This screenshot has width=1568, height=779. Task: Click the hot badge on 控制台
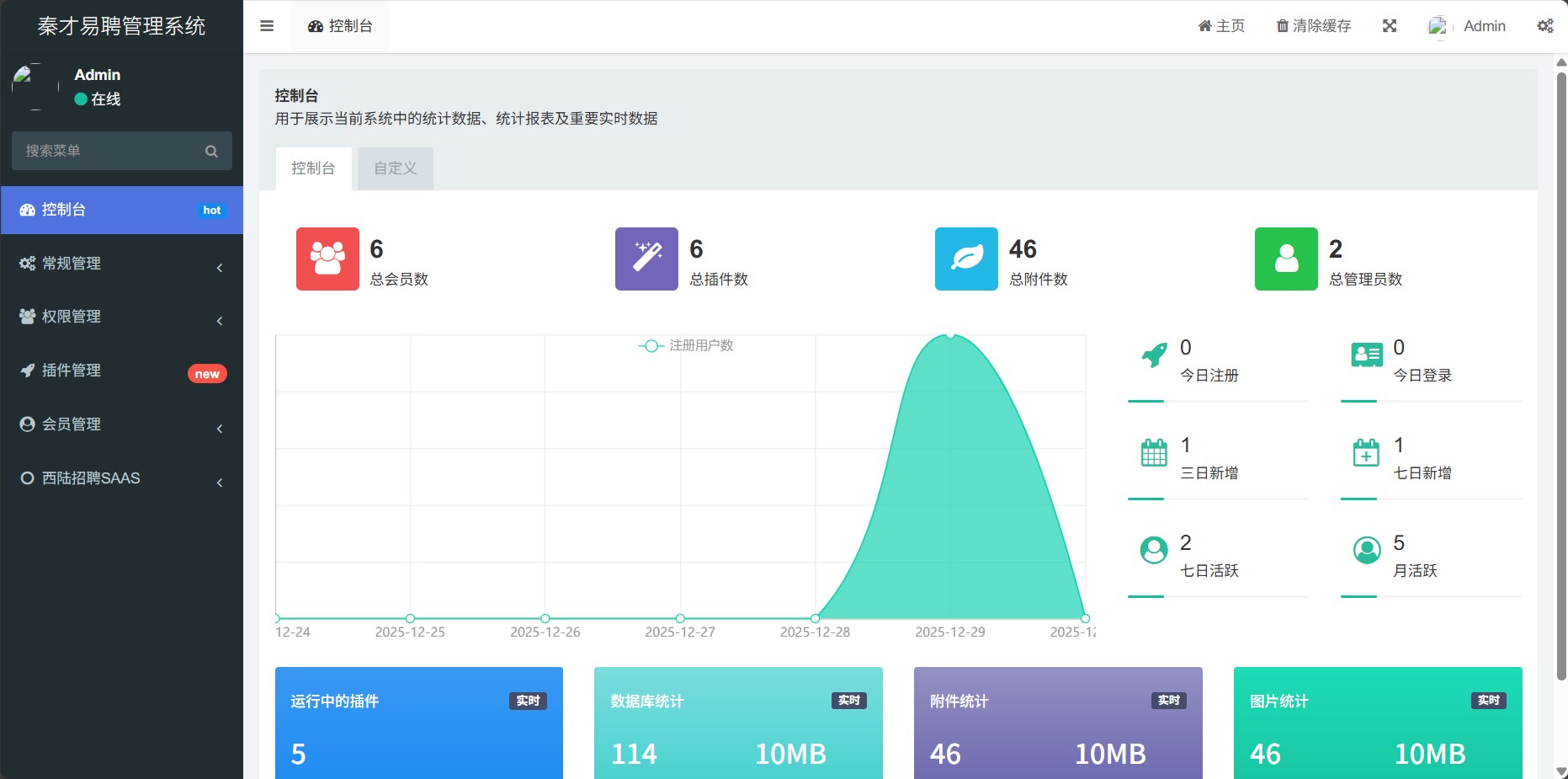point(212,211)
